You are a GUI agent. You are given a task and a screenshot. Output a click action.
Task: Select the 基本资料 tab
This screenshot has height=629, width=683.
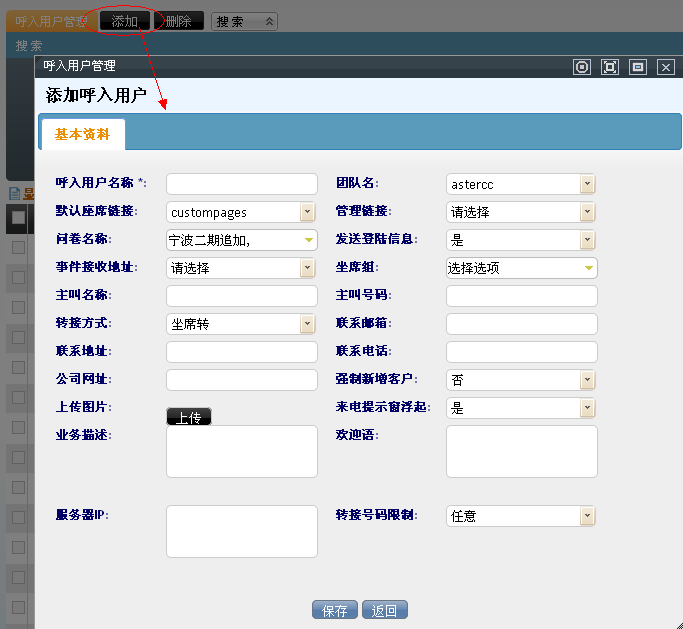pos(82,134)
